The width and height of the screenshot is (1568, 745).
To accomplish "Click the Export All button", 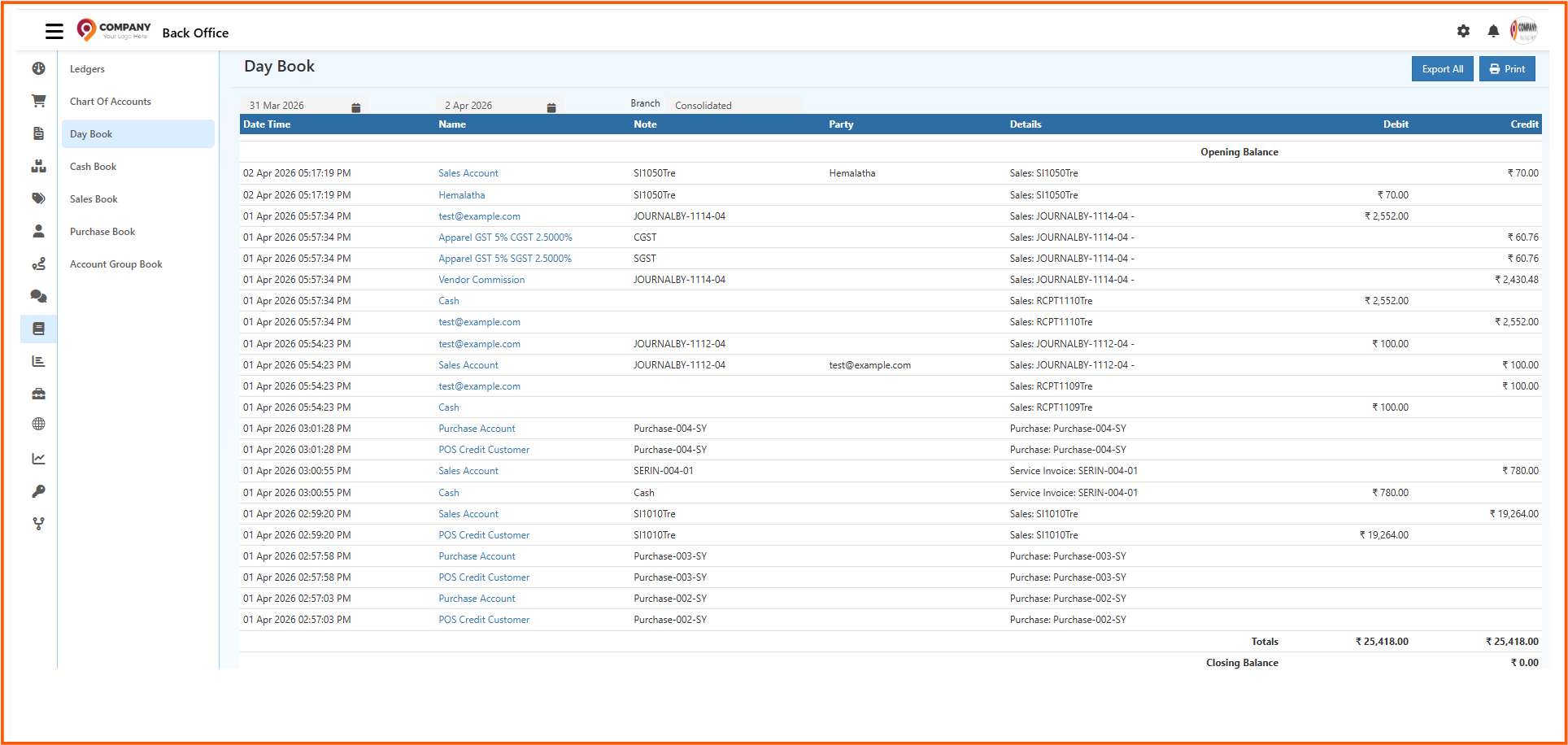I will click(x=1442, y=69).
